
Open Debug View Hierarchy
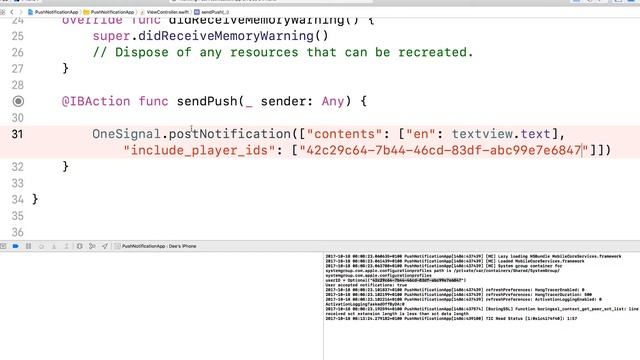[x=80, y=246]
